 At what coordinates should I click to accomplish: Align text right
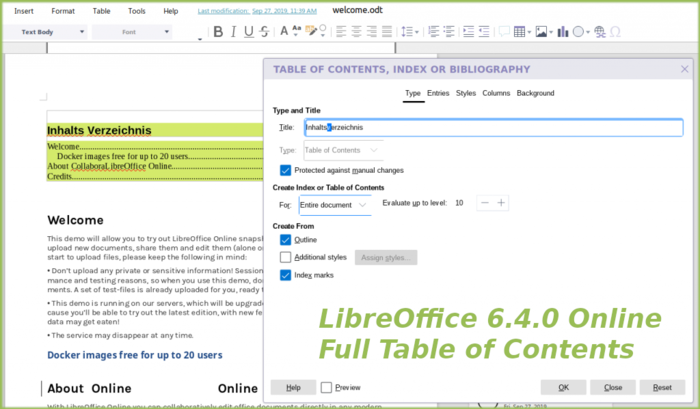pos(371,31)
